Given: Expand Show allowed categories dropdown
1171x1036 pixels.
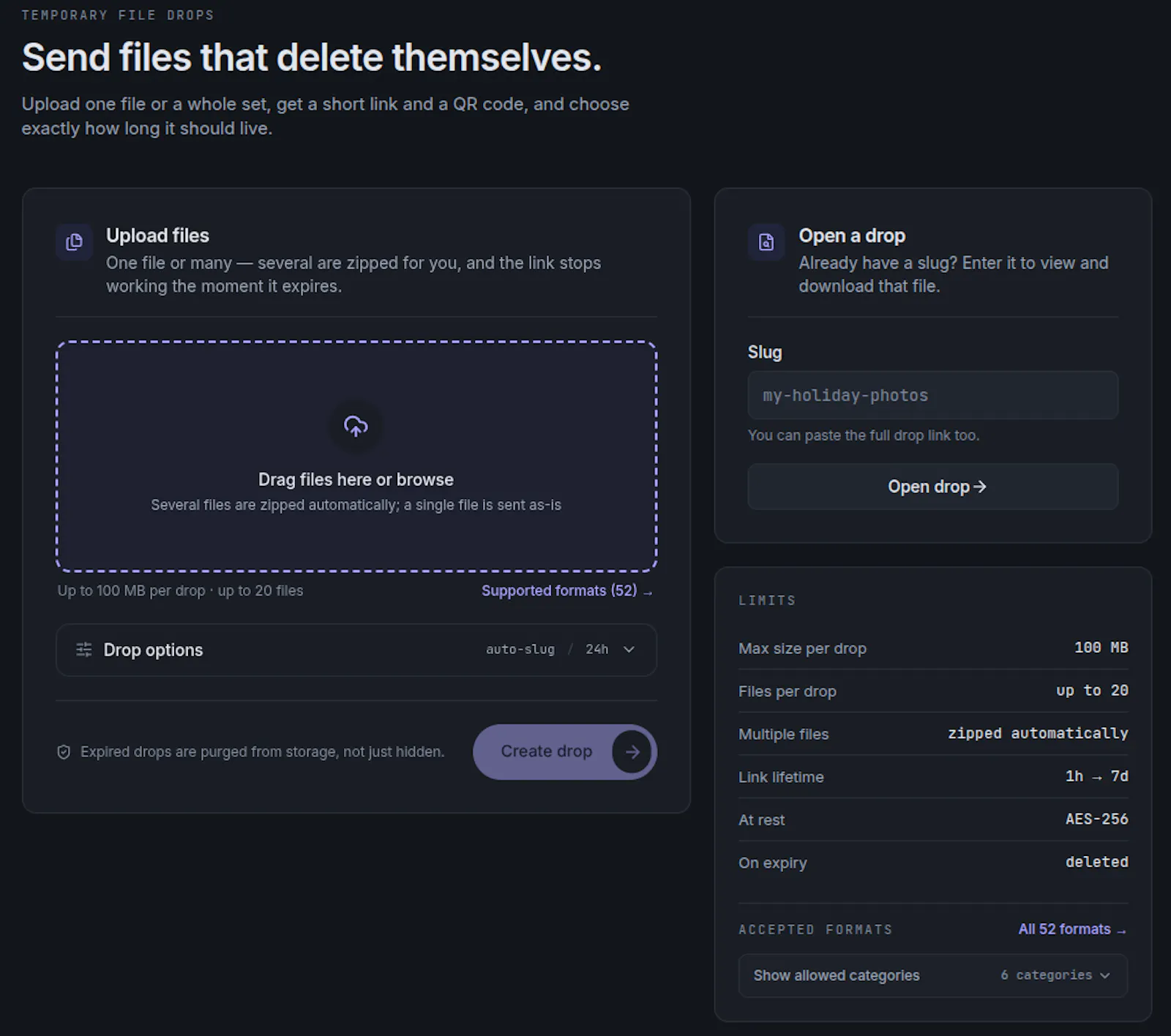Looking at the screenshot, I should pyautogui.click(x=932, y=975).
